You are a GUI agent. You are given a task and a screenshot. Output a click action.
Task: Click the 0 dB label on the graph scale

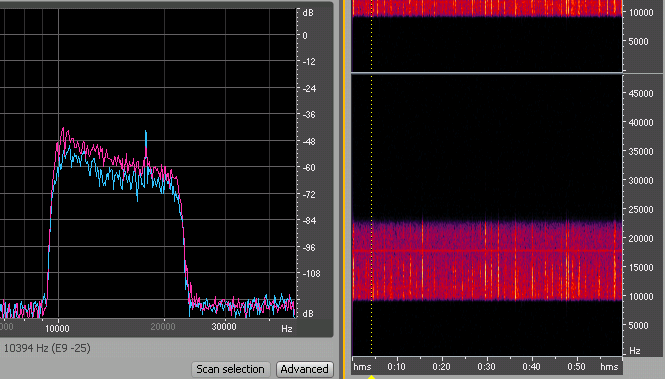tap(305, 36)
